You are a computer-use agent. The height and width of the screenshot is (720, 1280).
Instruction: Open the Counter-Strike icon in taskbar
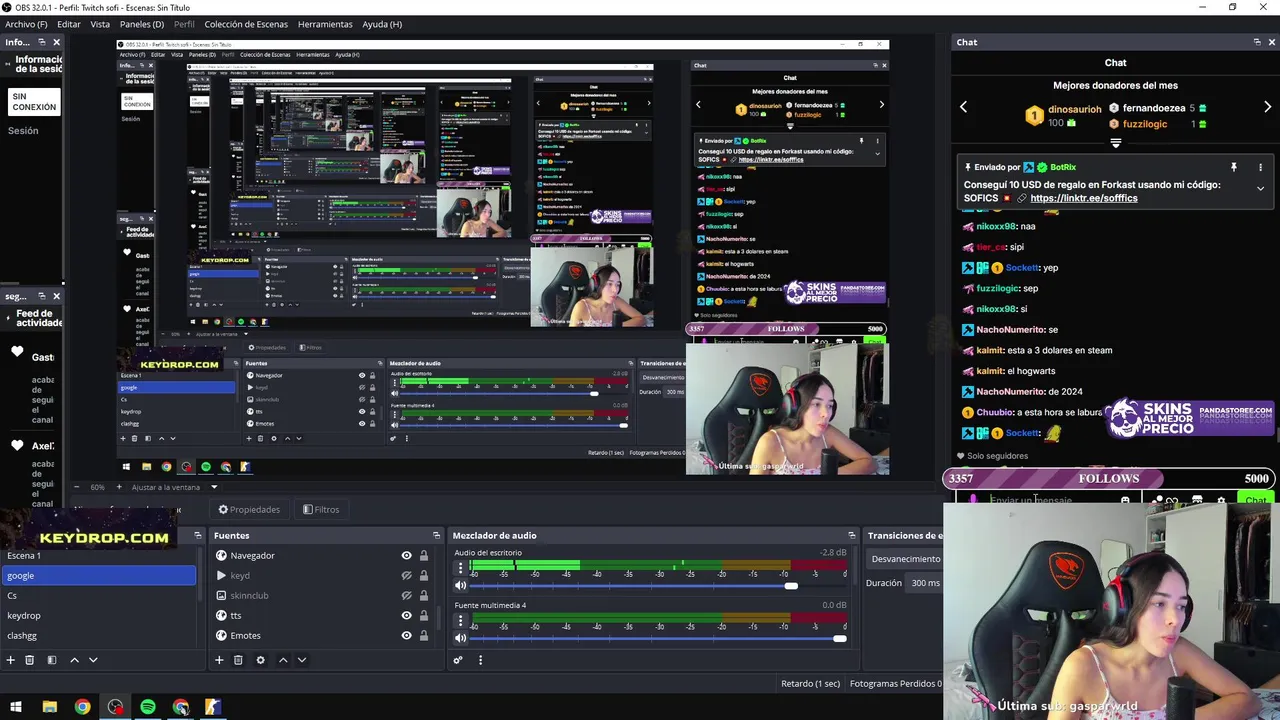coord(213,707)
